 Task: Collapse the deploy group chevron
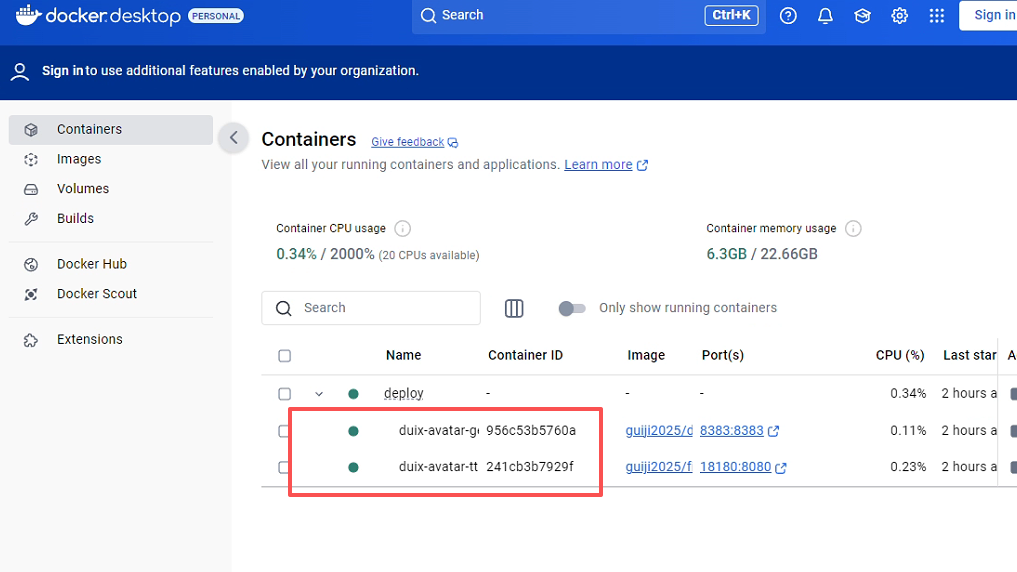coord(318,394)
